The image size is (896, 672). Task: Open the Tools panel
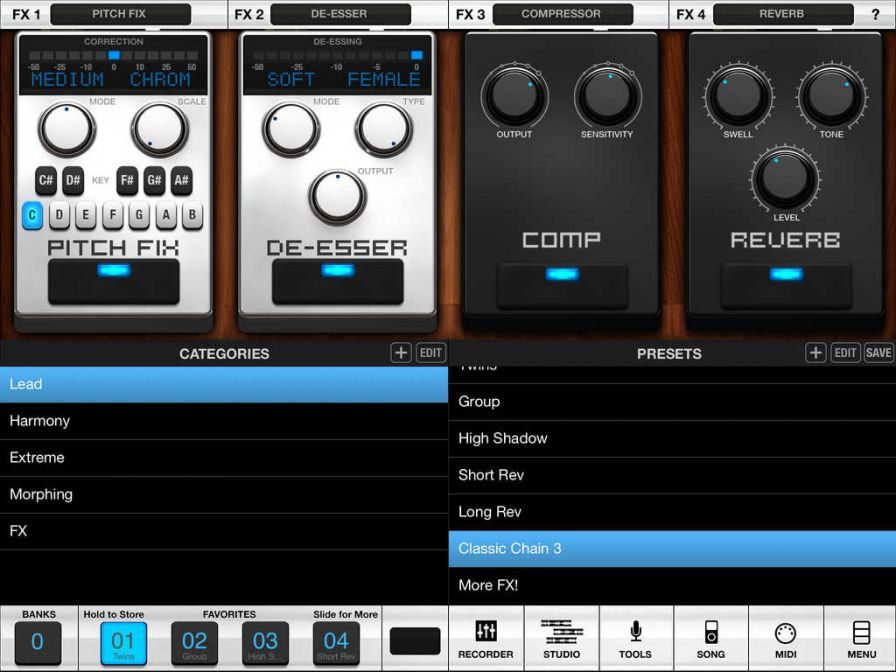pyautogui.click(x=636, y=637)
